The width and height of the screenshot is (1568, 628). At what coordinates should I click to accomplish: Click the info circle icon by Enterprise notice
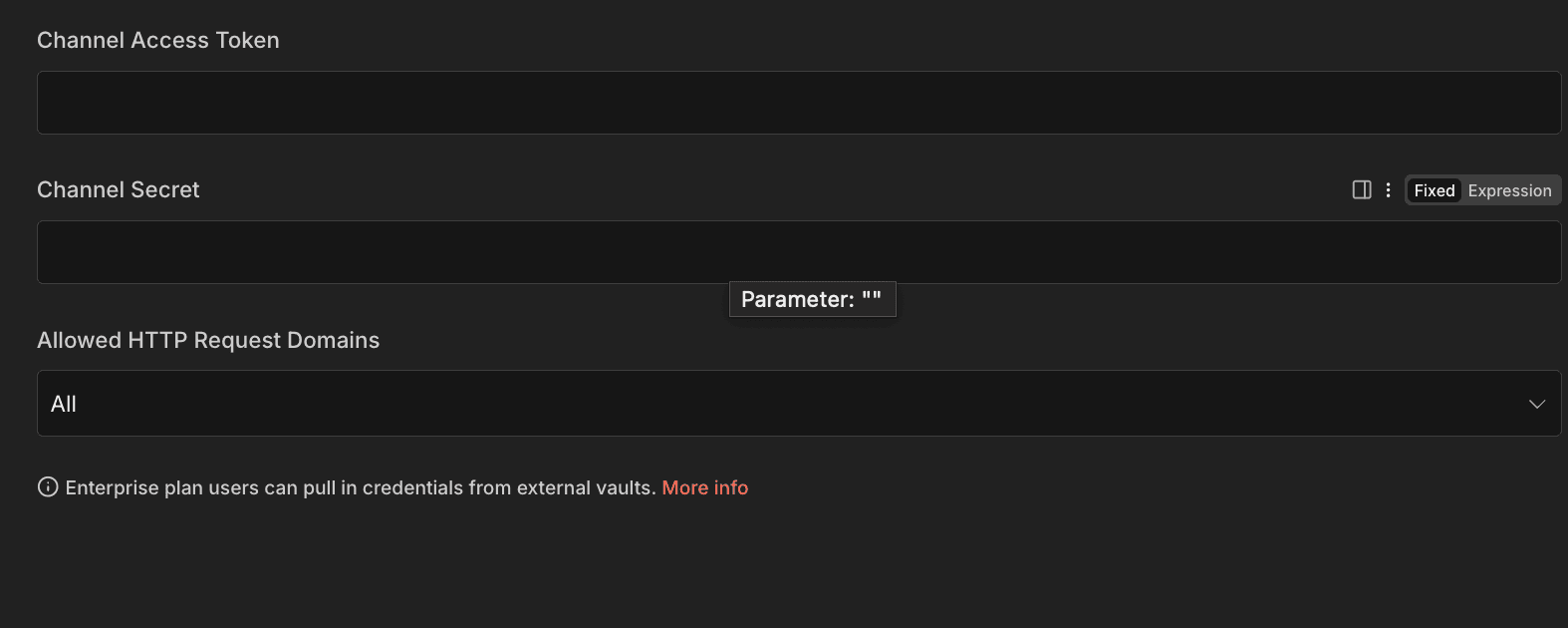point(48,486)
